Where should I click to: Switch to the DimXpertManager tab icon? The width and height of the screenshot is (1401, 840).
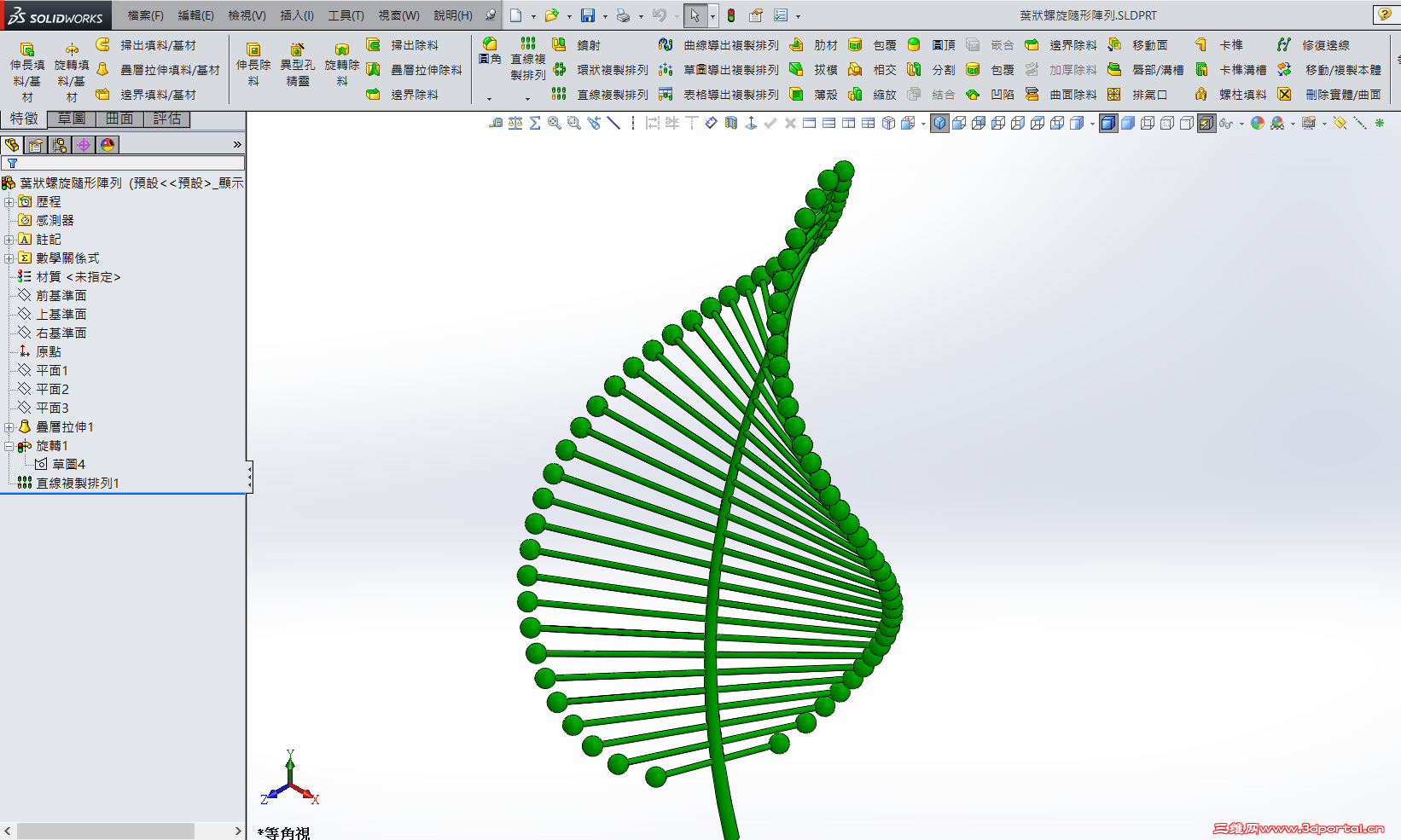click(x=84, y=145)
